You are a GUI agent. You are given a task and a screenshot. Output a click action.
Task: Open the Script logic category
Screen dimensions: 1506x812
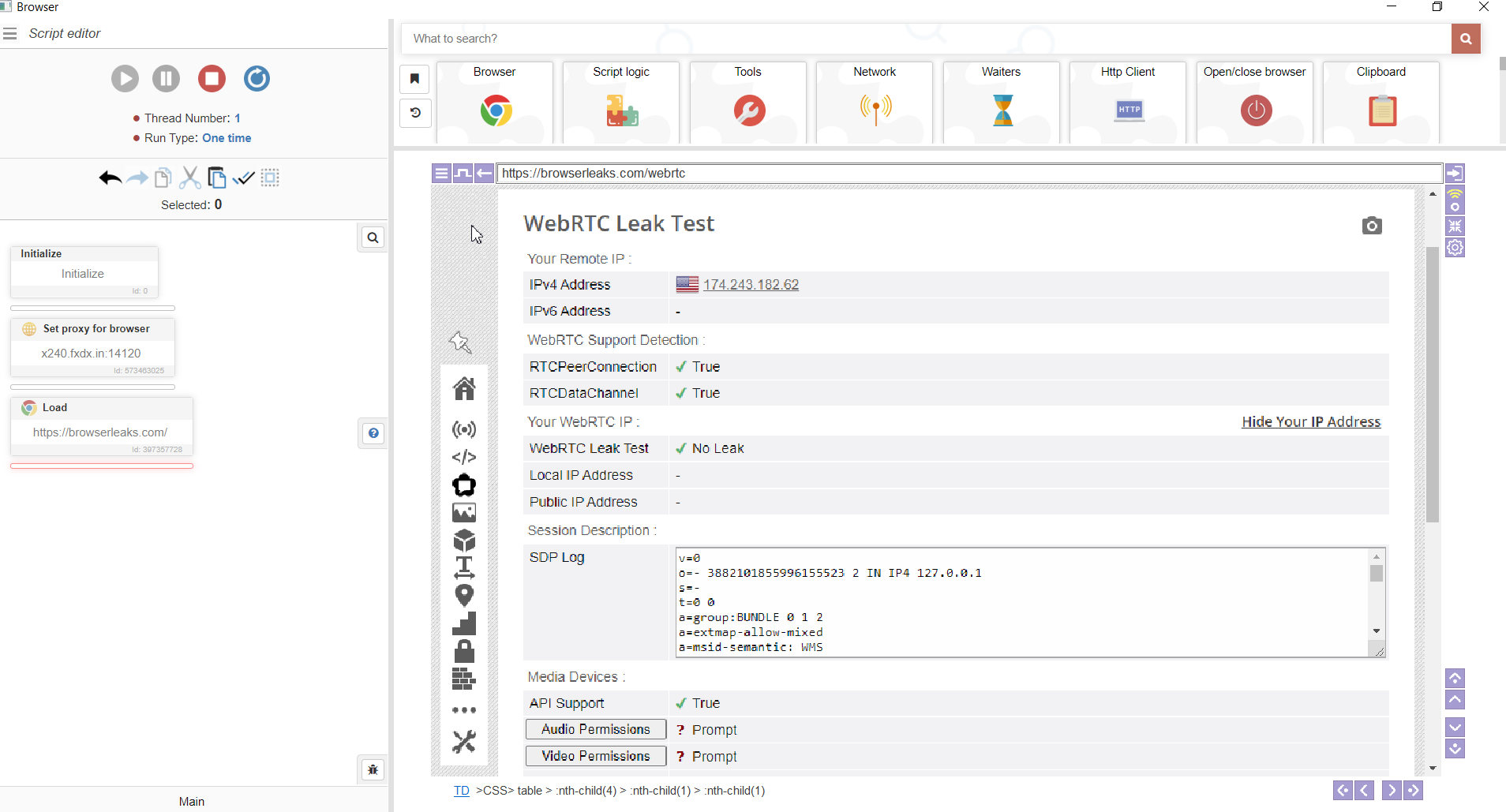(621, 103)
